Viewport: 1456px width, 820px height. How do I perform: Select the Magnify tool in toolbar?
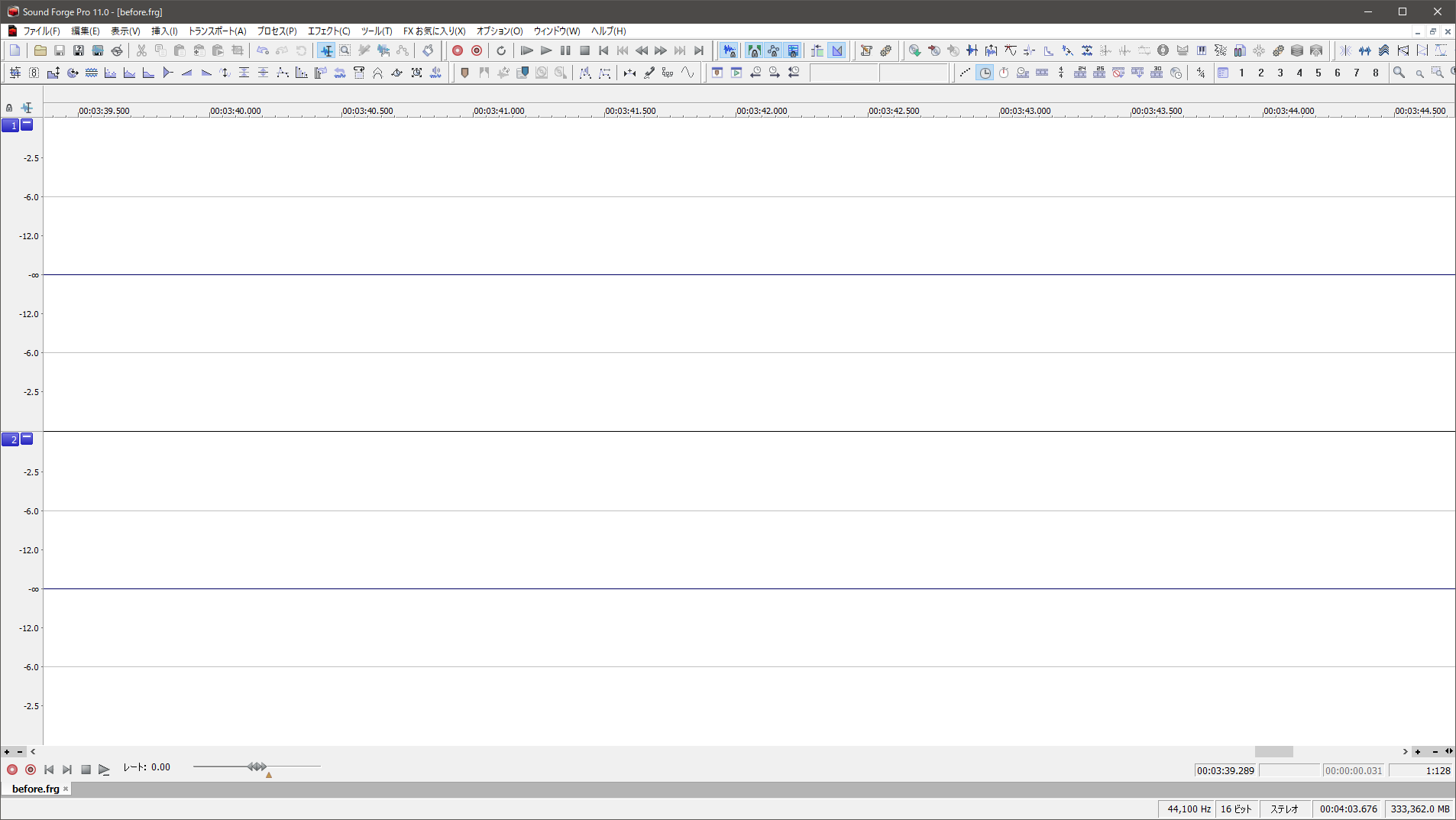coord(345,50)
